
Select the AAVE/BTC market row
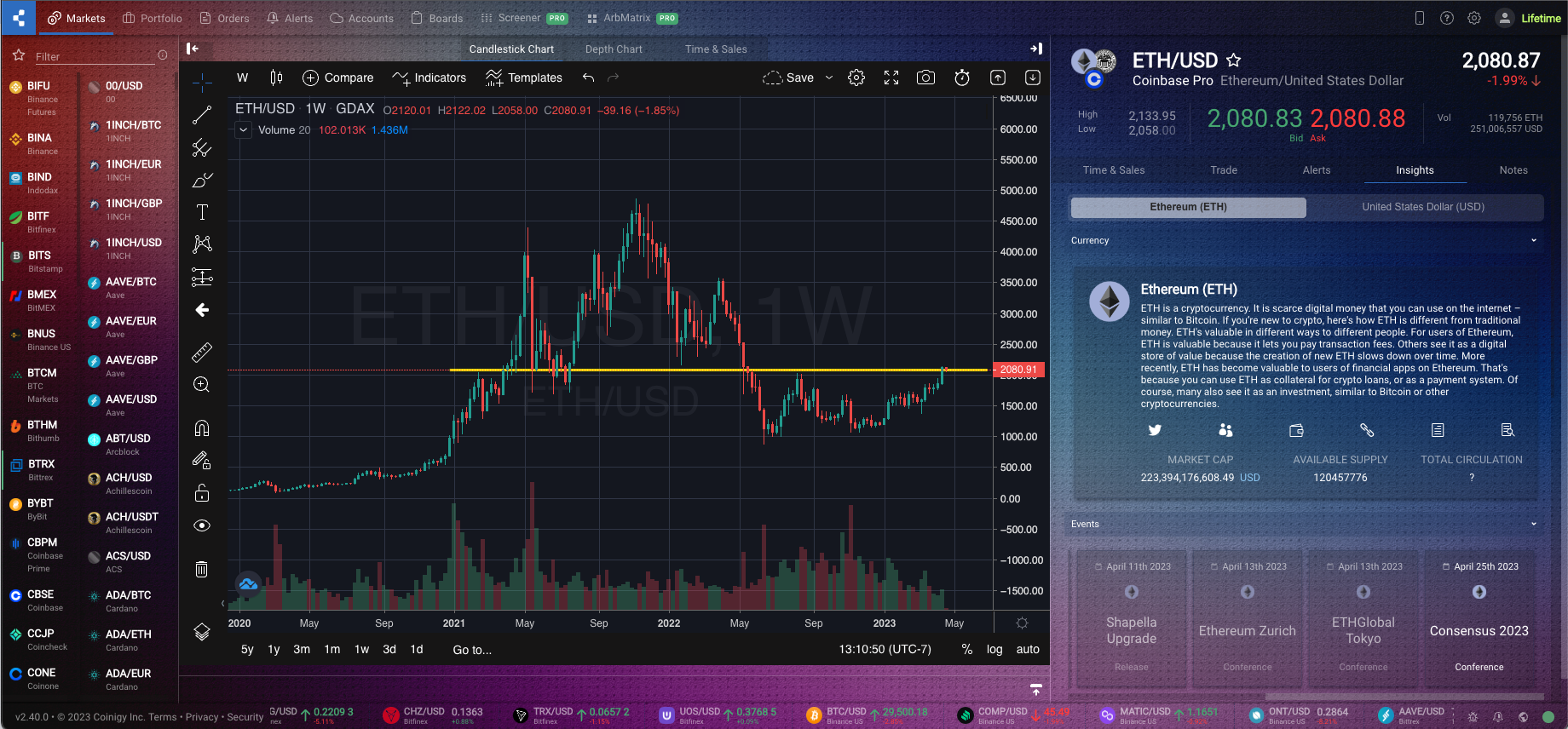click(x=128, y=288)
